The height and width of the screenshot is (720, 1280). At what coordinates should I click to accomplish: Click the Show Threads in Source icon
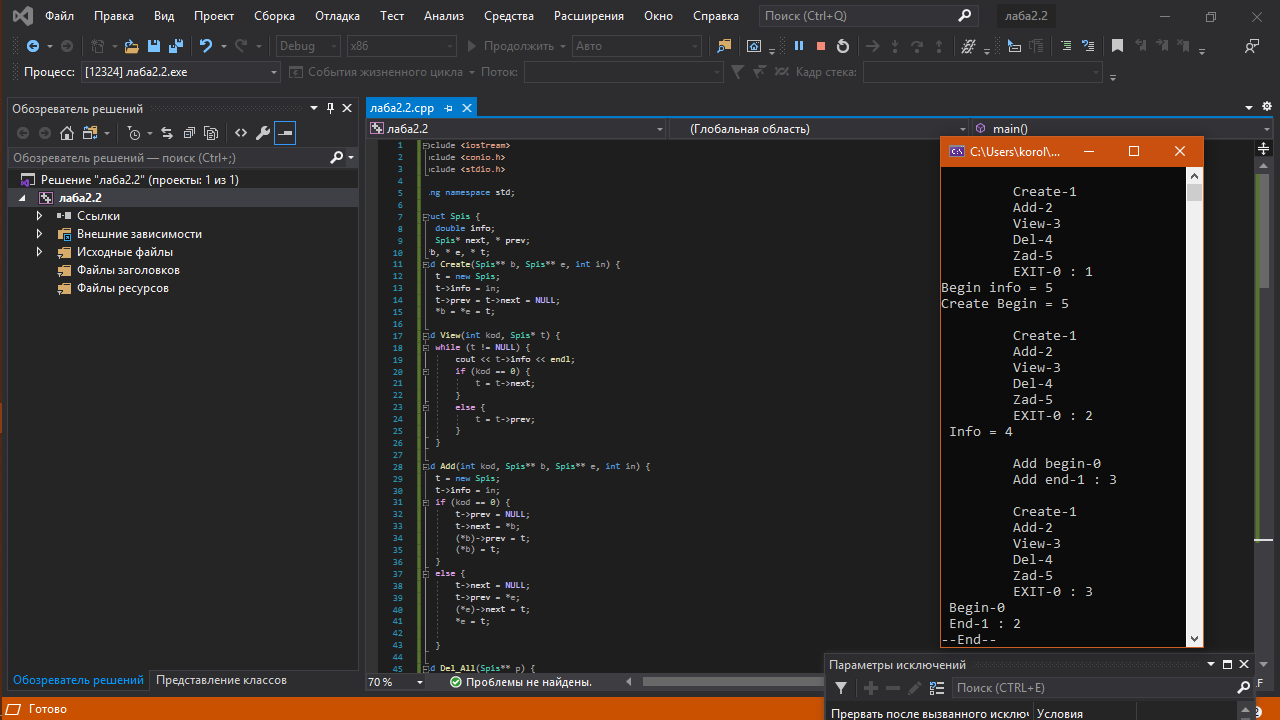(967, 46)
